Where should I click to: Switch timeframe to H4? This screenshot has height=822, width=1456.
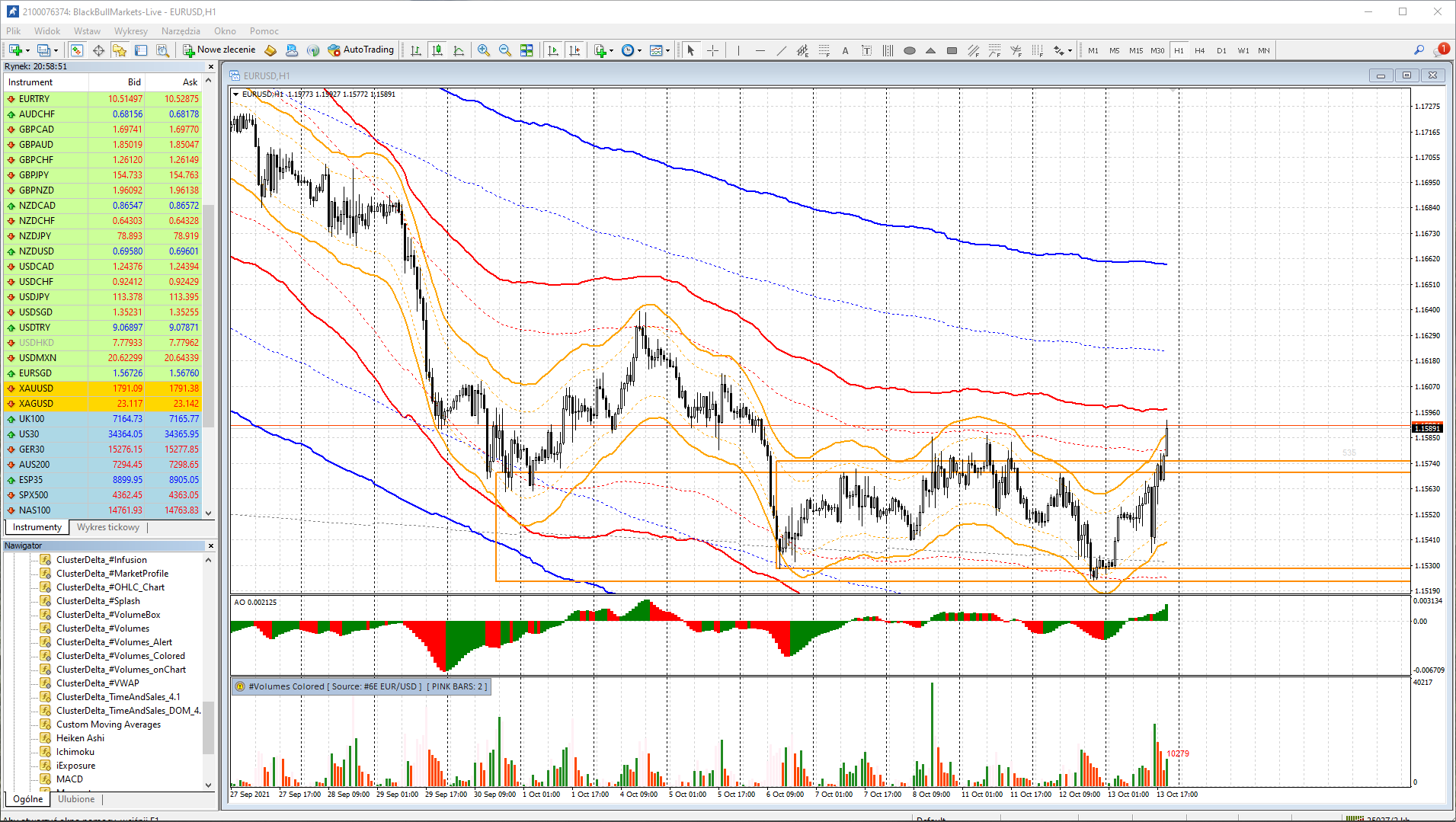[x=1199, y=50]
